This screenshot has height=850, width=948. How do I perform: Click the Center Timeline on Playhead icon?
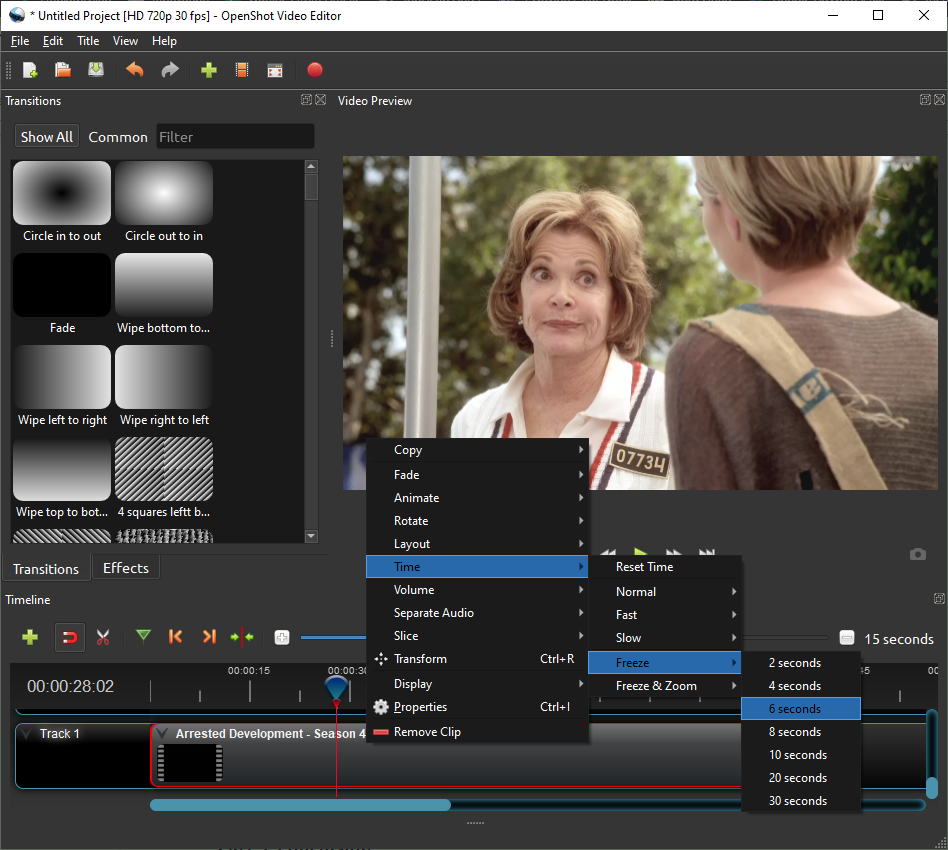[x=242, y=637]
